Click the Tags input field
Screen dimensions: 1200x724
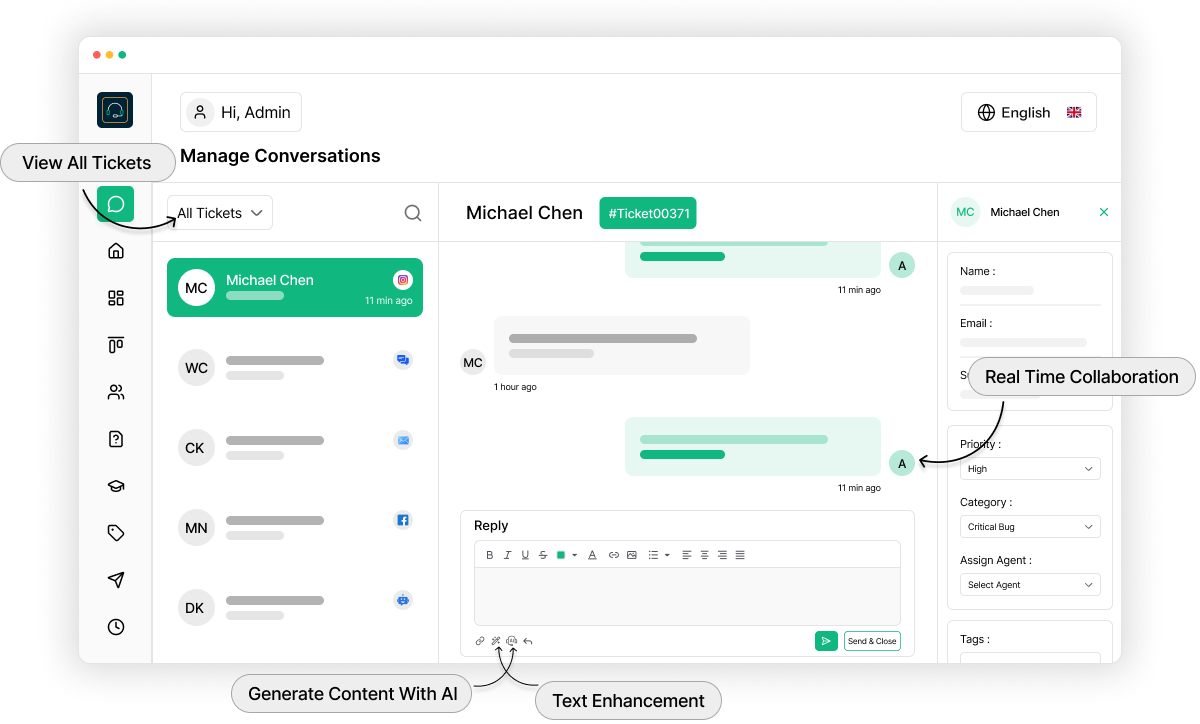point(1030,658)
